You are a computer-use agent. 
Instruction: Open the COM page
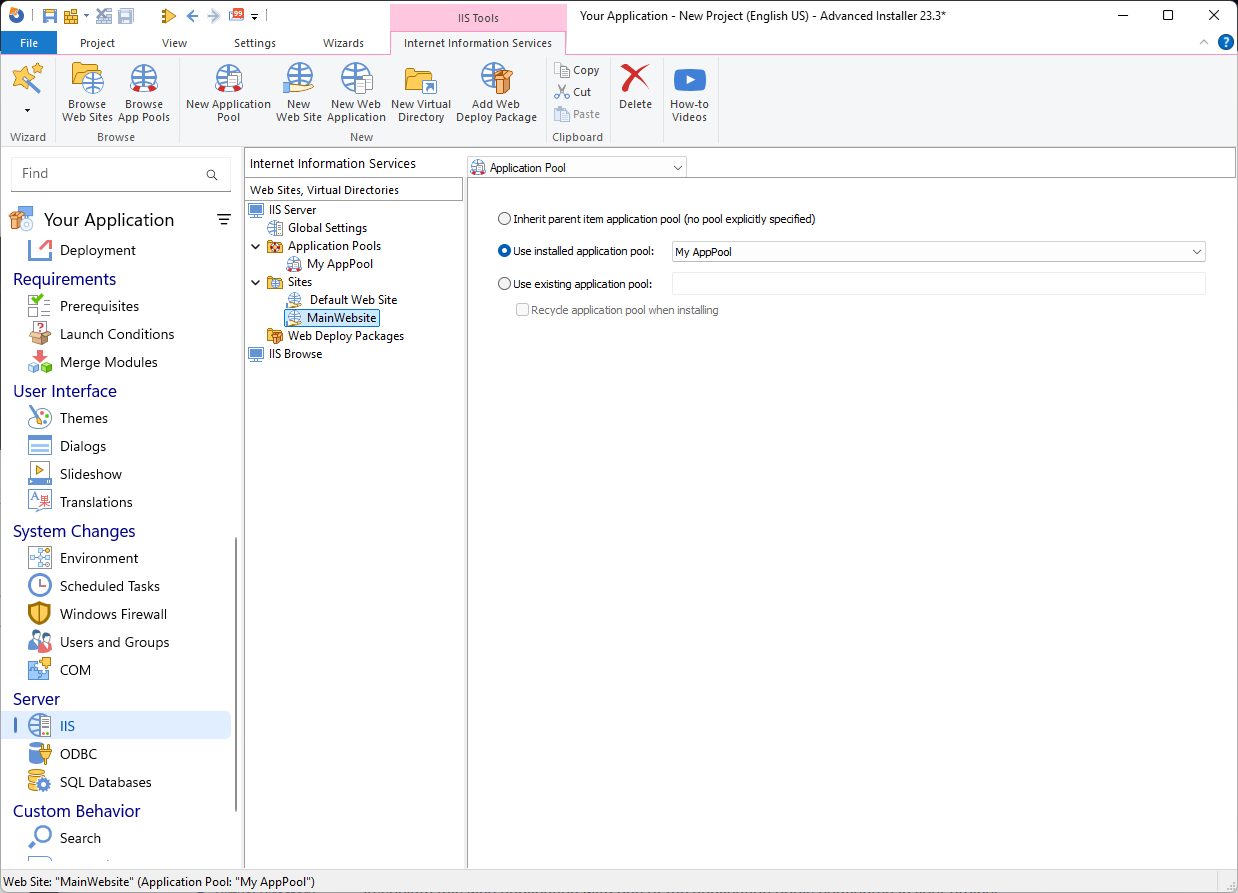75,670
